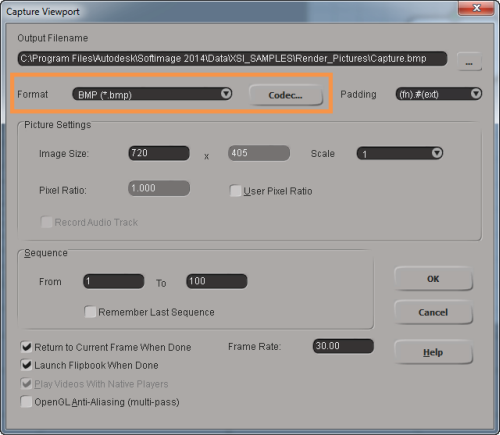Click the Pixel Ratio field showing 1.000

point(159,188)
